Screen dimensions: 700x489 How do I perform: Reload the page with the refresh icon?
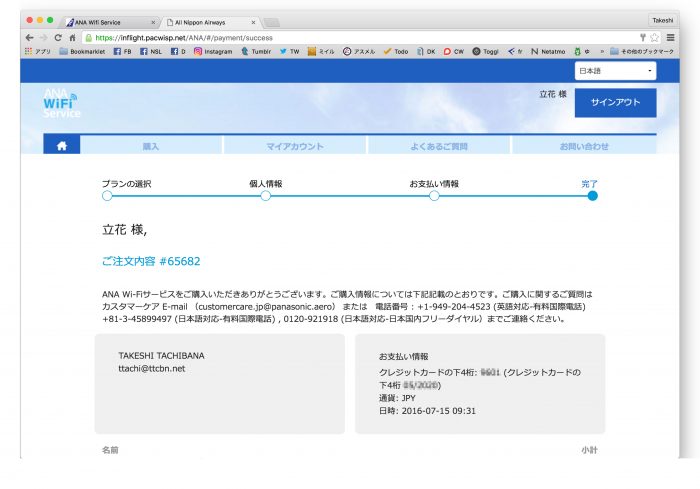[x=57, y=37]
